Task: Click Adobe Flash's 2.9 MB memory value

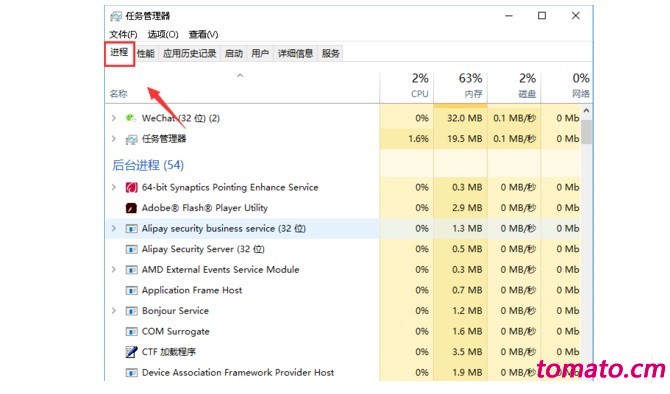Action: tap(467, 208)
